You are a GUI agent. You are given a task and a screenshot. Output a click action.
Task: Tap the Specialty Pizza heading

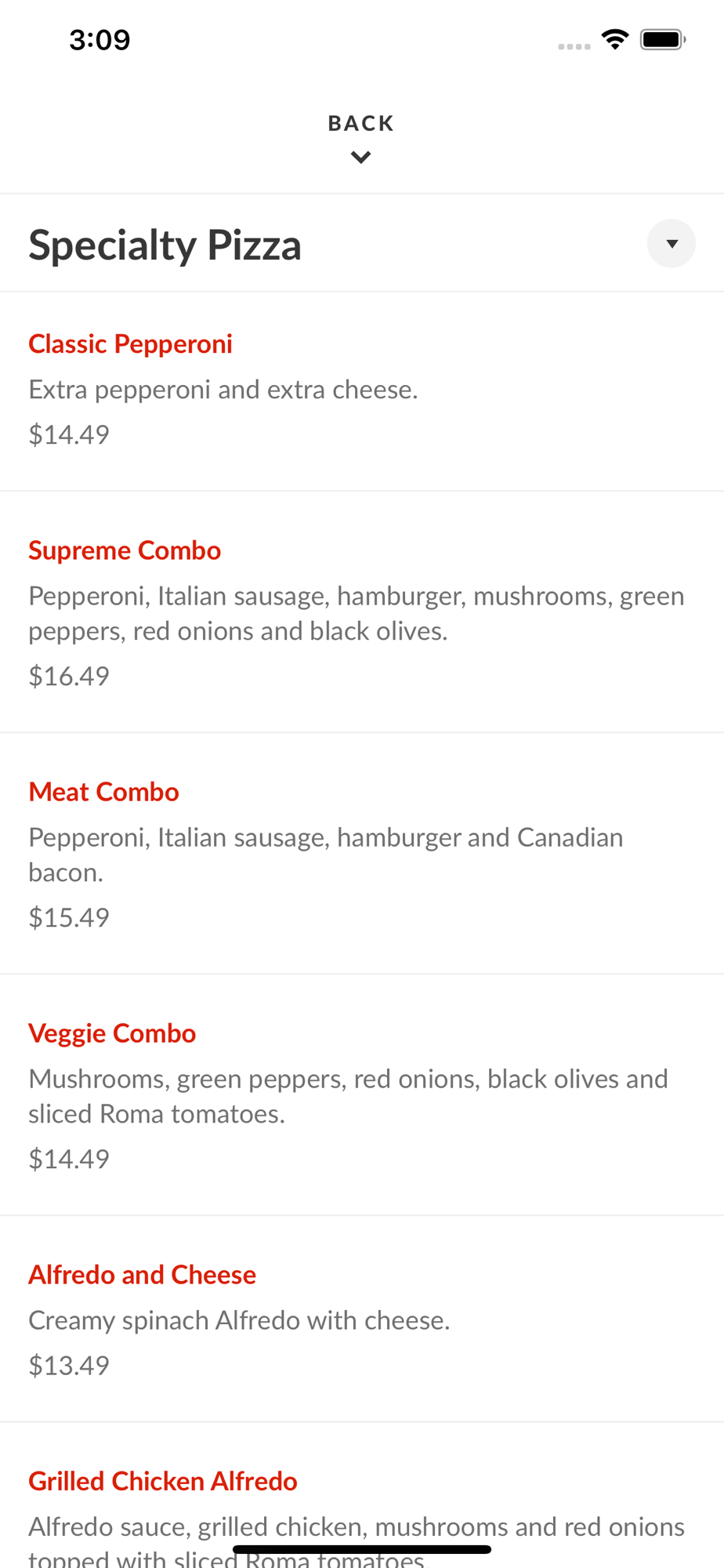point(165,245)
